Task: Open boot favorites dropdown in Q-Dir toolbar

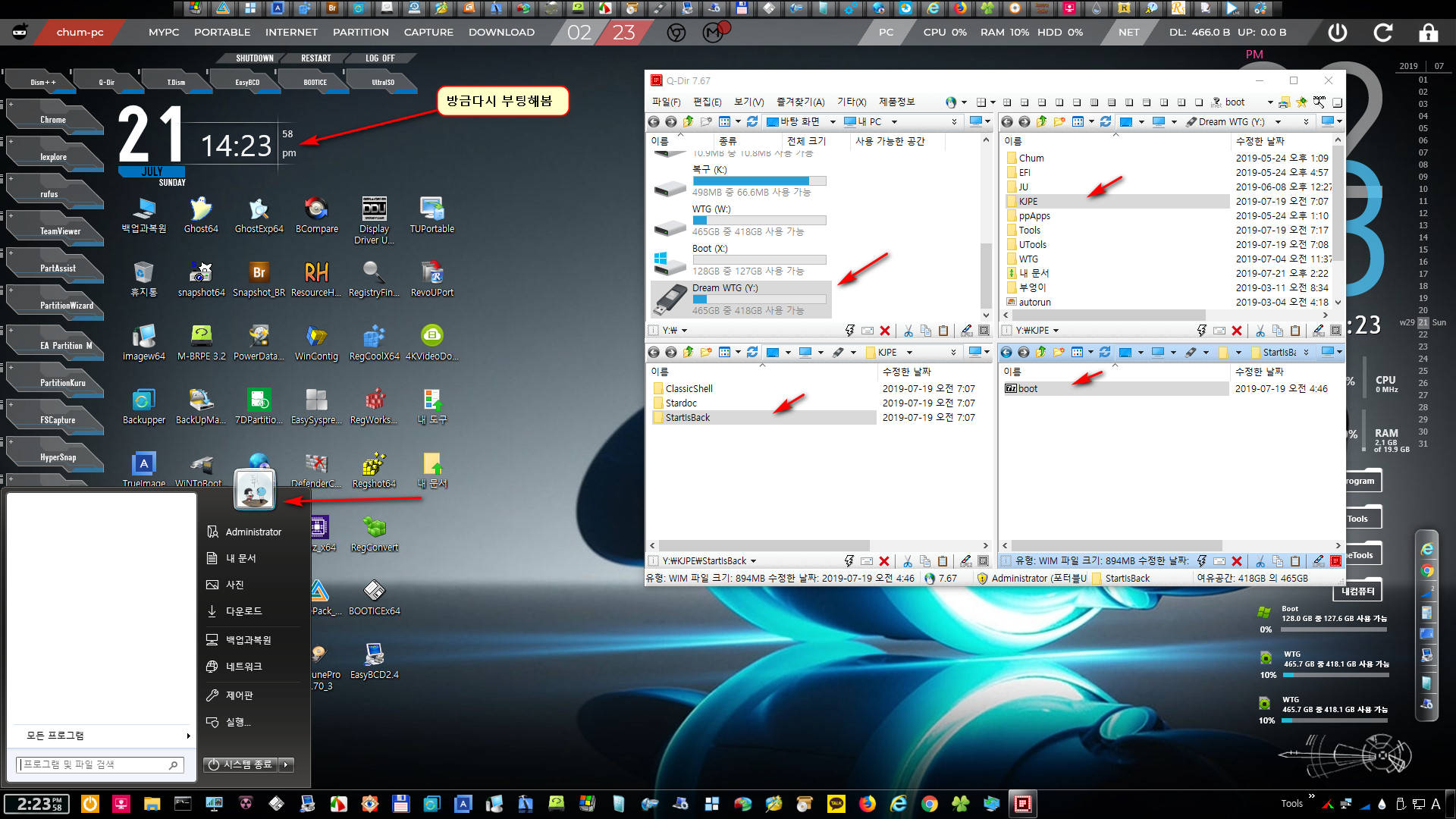Action: coord(1270,102)
